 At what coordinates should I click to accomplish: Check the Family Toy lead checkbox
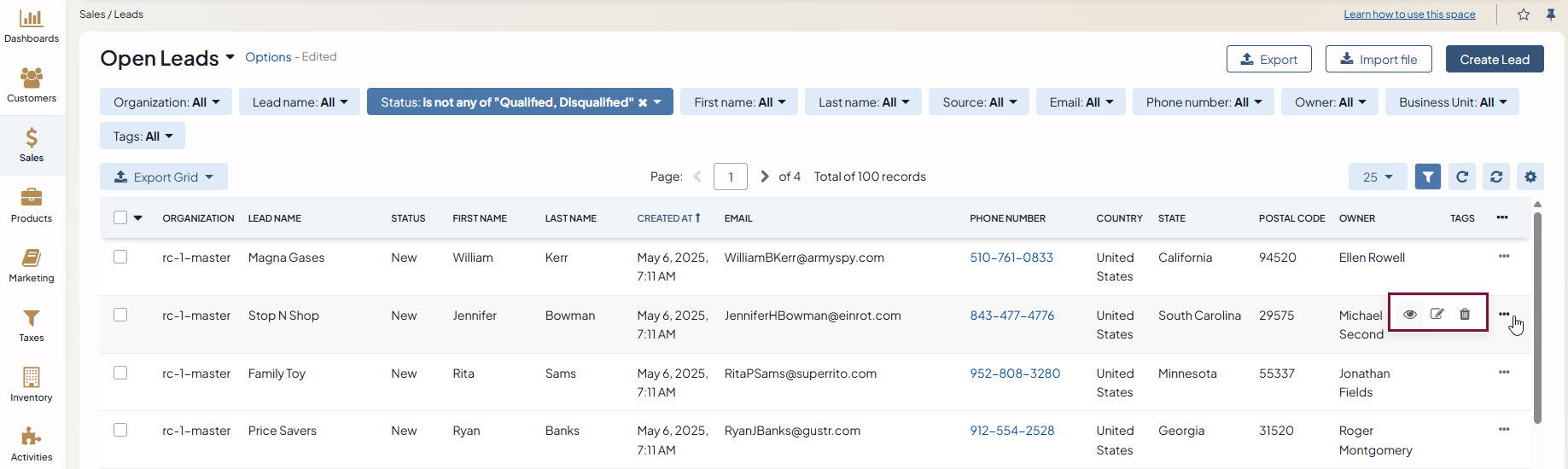[x=120, y=373]
